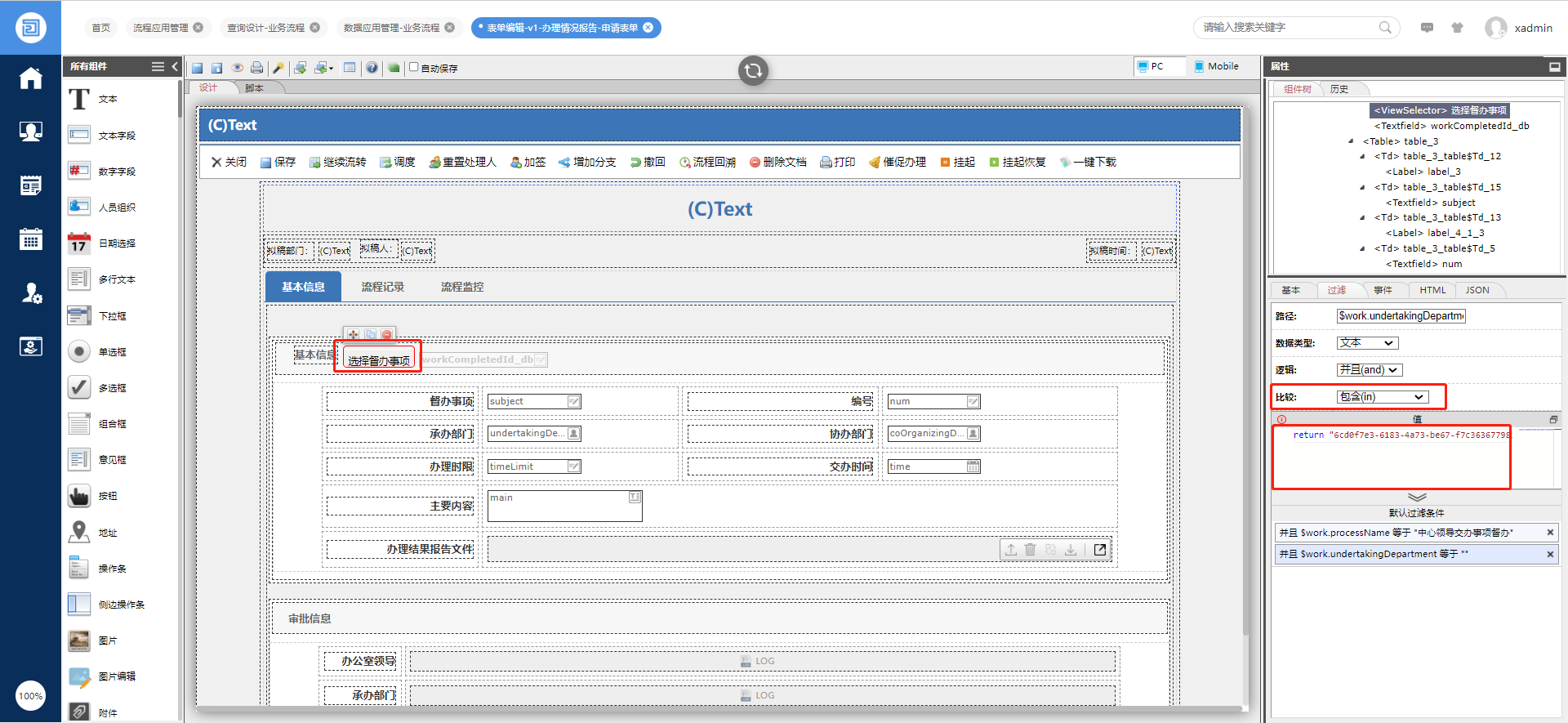The image size is (1568, 723).
Task: Open the 比较 comparison dropdown
Action: click(x=1382, y=397)
